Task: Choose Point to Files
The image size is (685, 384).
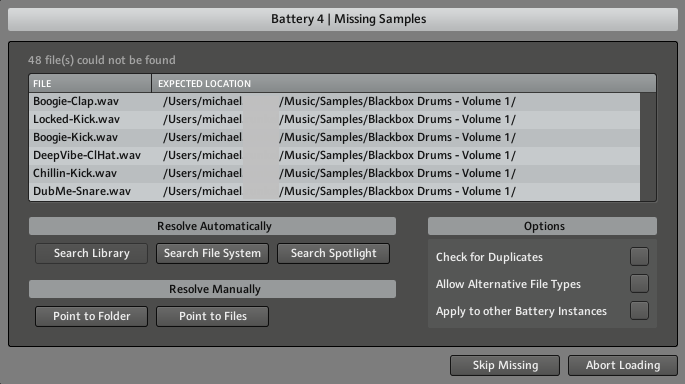Action: (212, 316)
